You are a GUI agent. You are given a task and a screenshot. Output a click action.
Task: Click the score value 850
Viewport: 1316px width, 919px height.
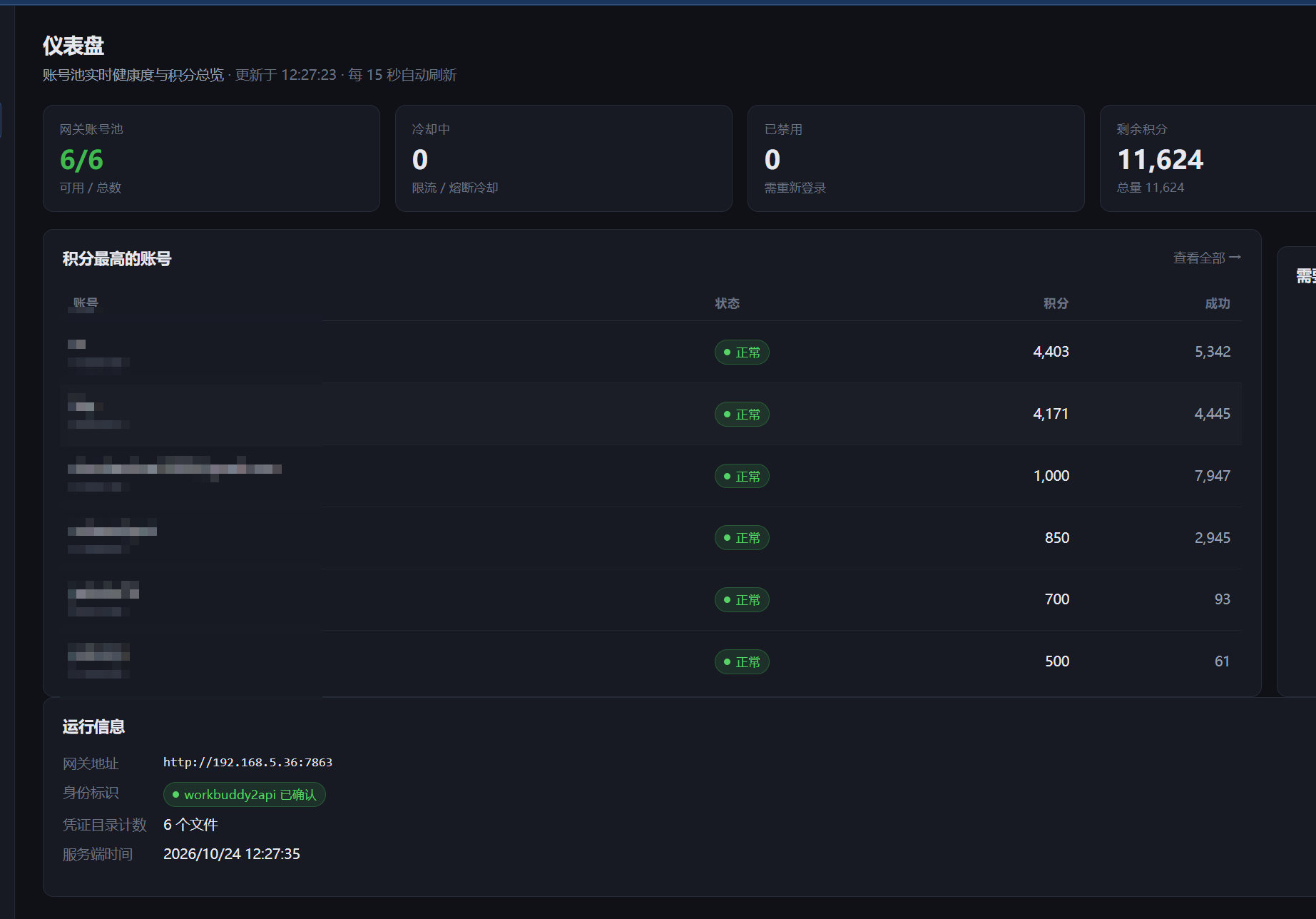click(x=1057, y=538)
